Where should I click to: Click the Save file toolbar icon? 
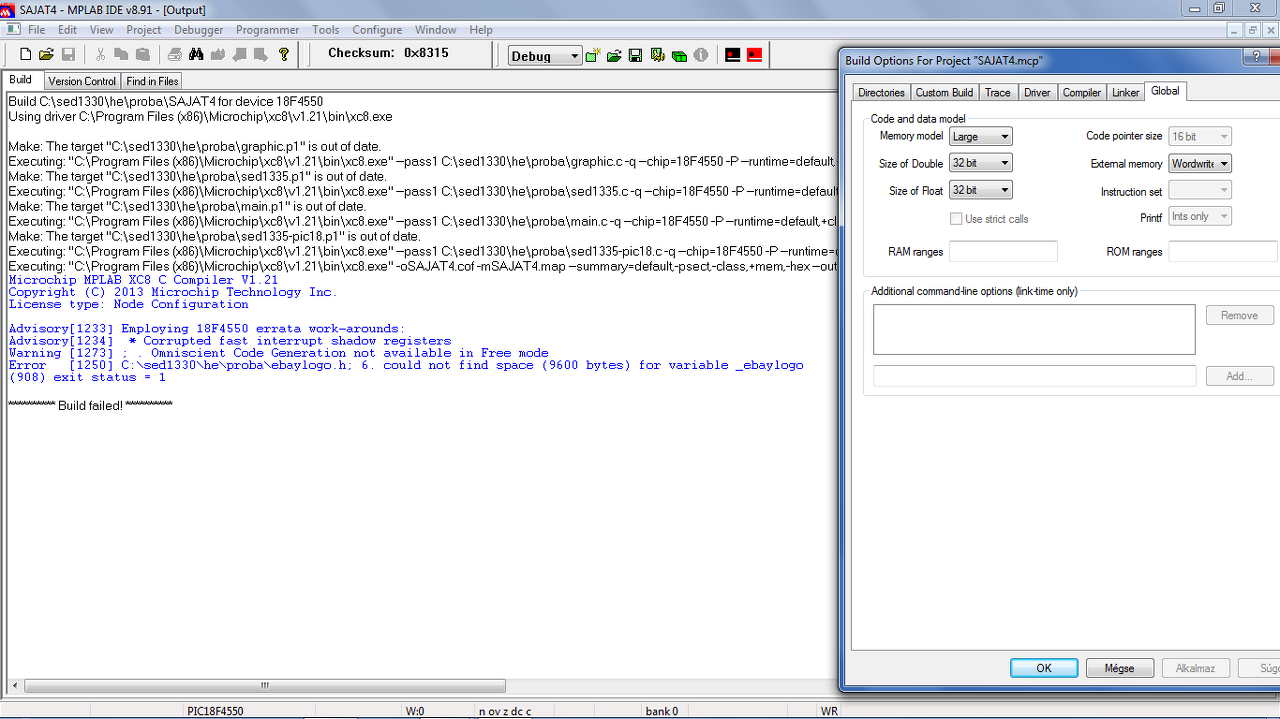coord(68,55)
